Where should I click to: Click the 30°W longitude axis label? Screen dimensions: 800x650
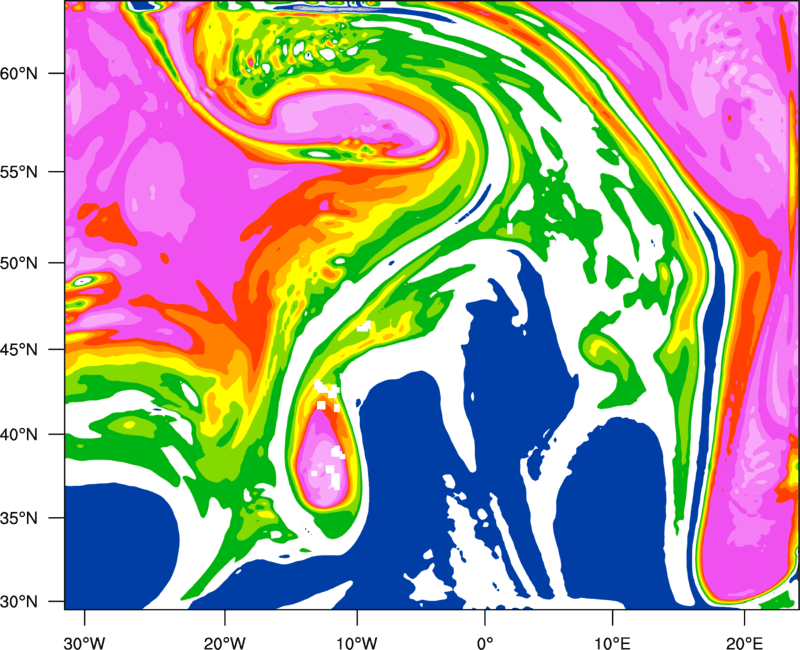point(85,643)
